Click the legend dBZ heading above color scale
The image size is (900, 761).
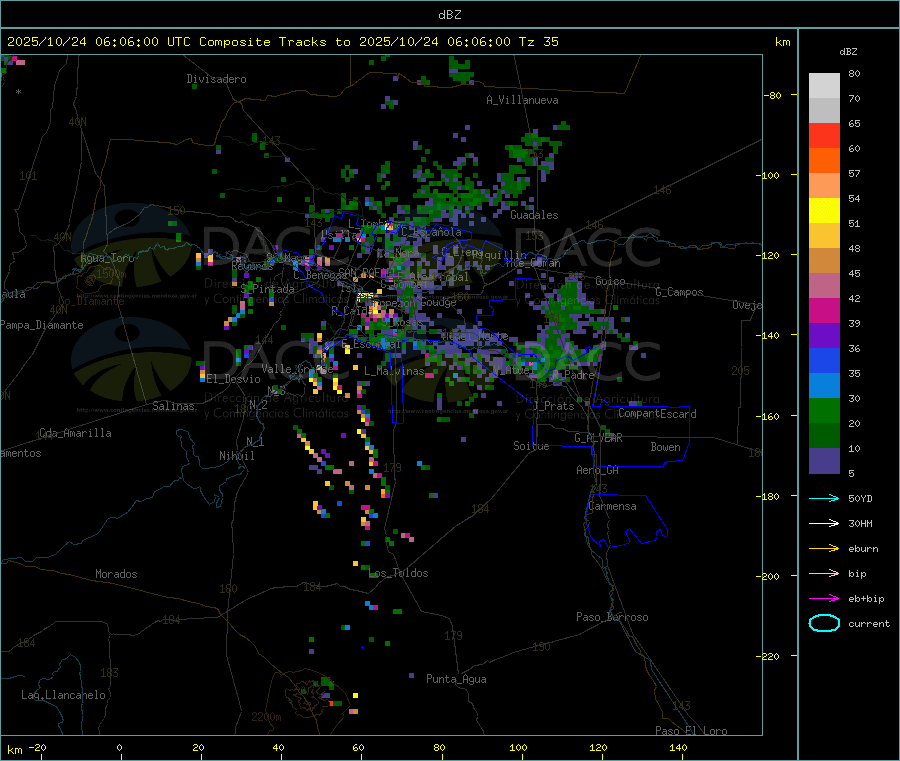coord(848,52)
